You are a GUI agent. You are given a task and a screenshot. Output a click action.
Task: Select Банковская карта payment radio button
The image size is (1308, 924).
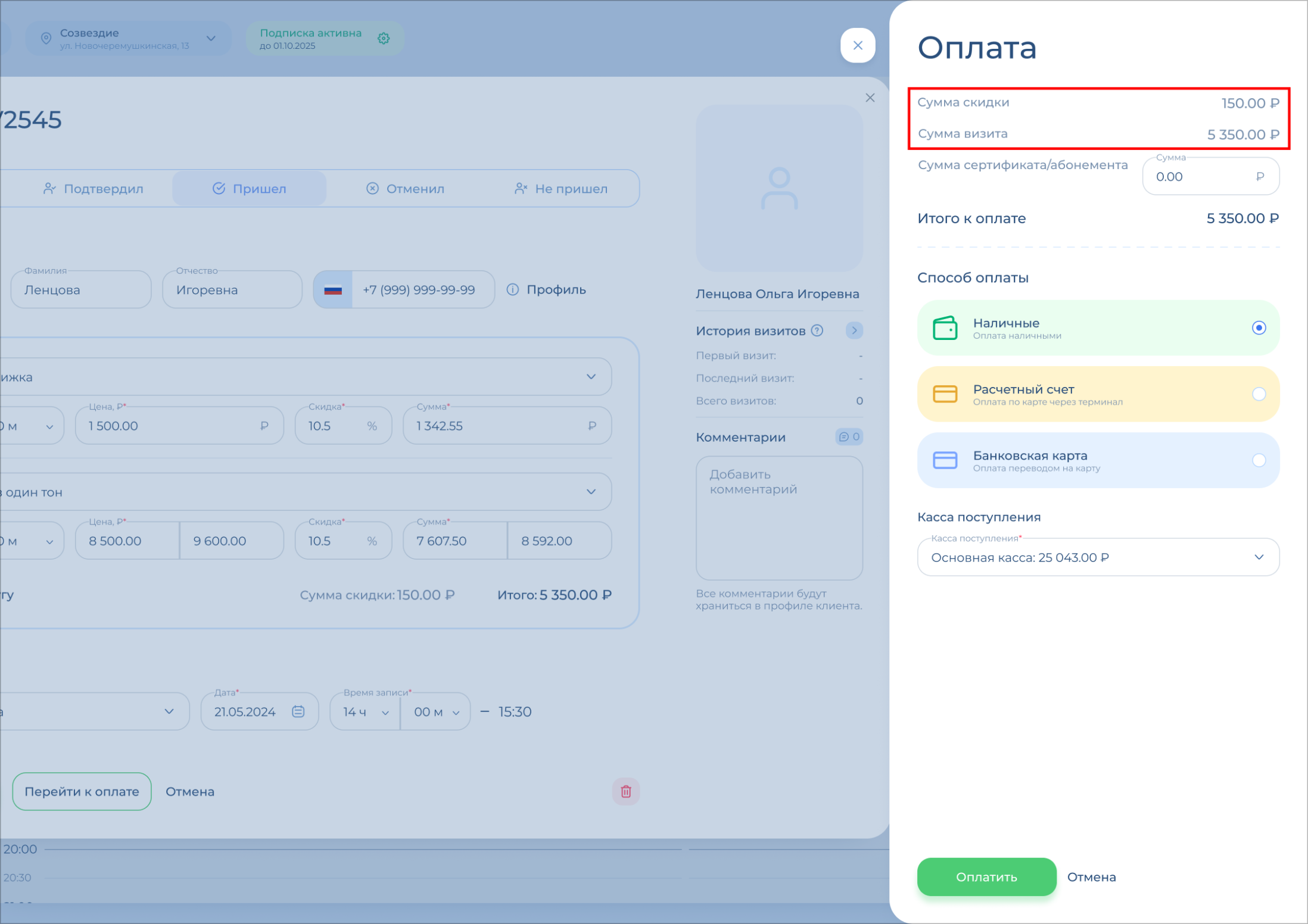1258,460
